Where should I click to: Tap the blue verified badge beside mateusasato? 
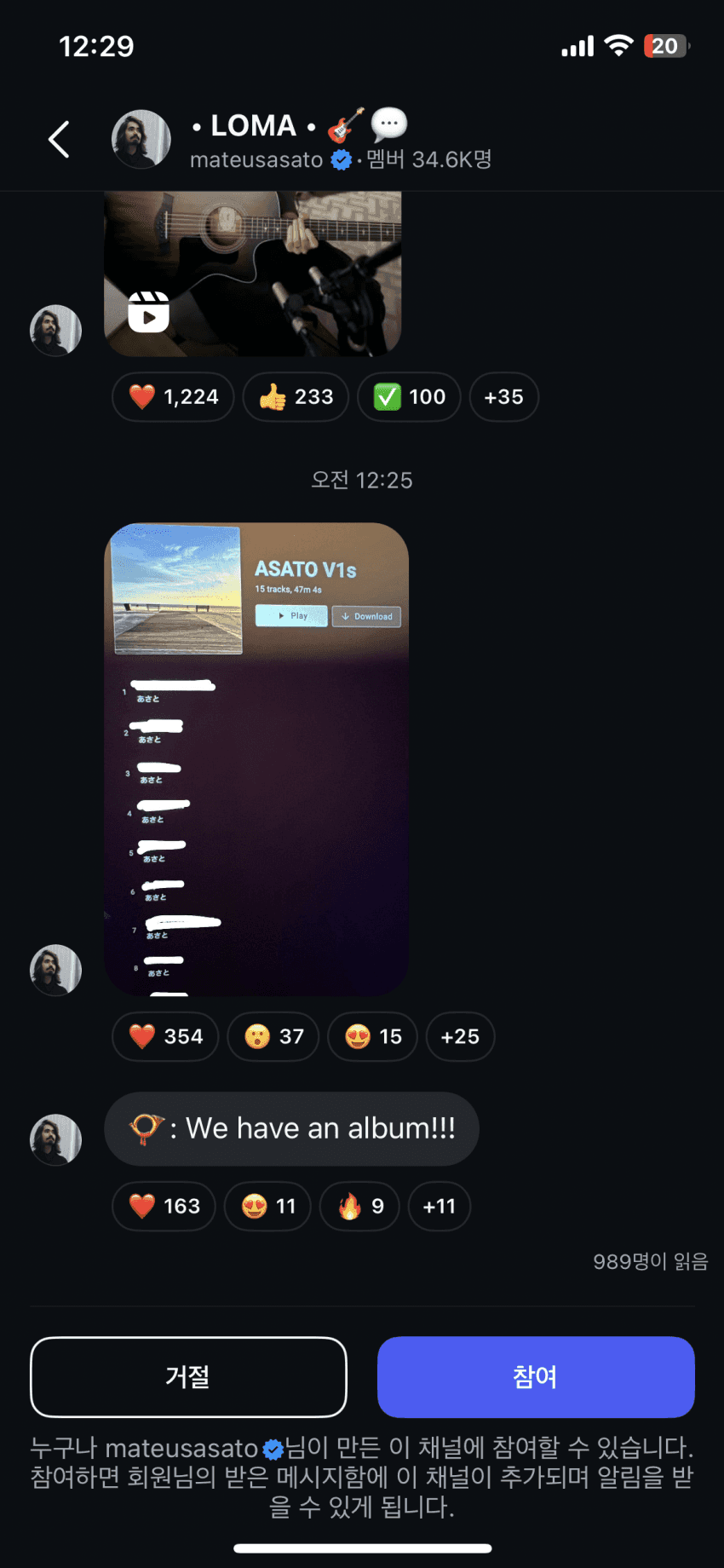[x=341, y=159]
